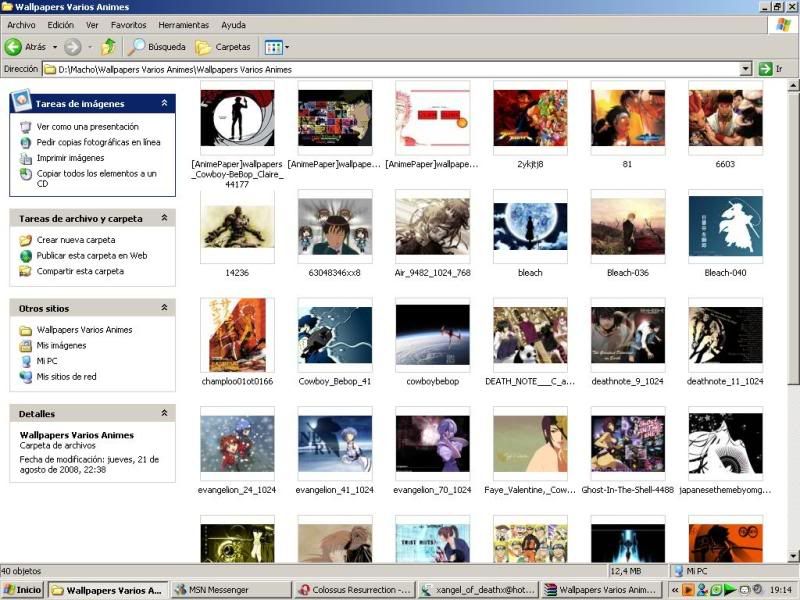Click Ver como una presentación
This screenshot has height=600, width=800.
click(87, 127)
